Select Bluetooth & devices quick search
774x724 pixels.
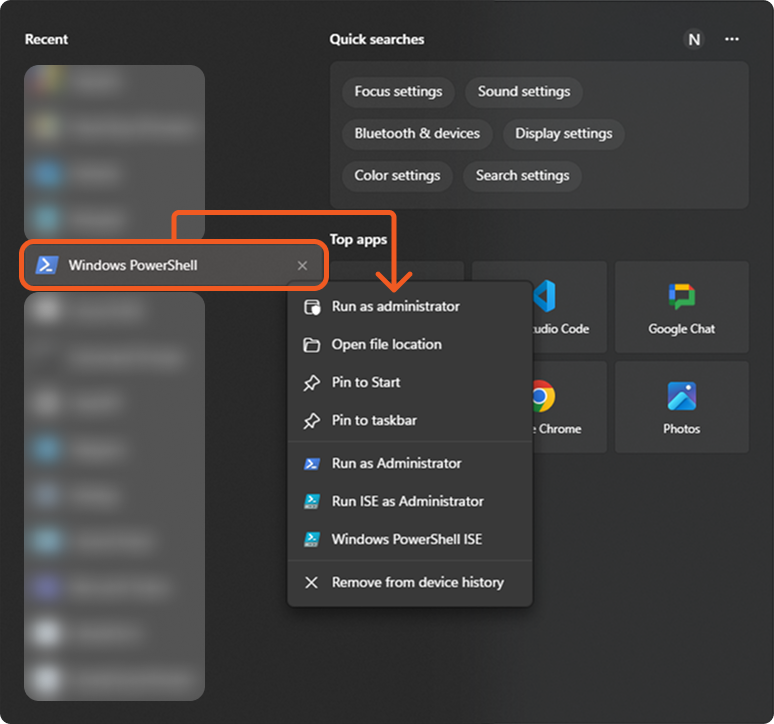click(417, 134)
